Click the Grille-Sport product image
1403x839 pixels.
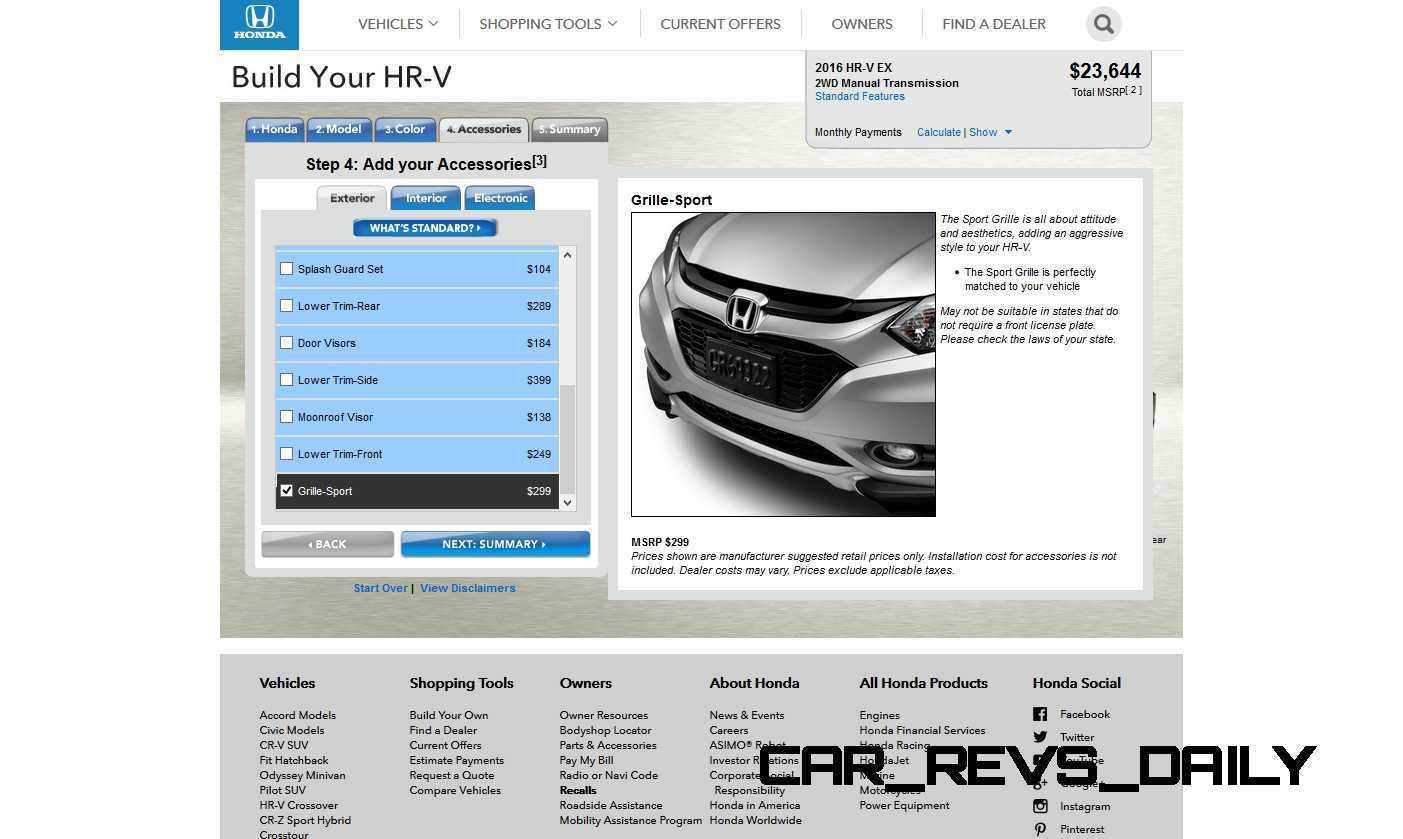(783, 364)
